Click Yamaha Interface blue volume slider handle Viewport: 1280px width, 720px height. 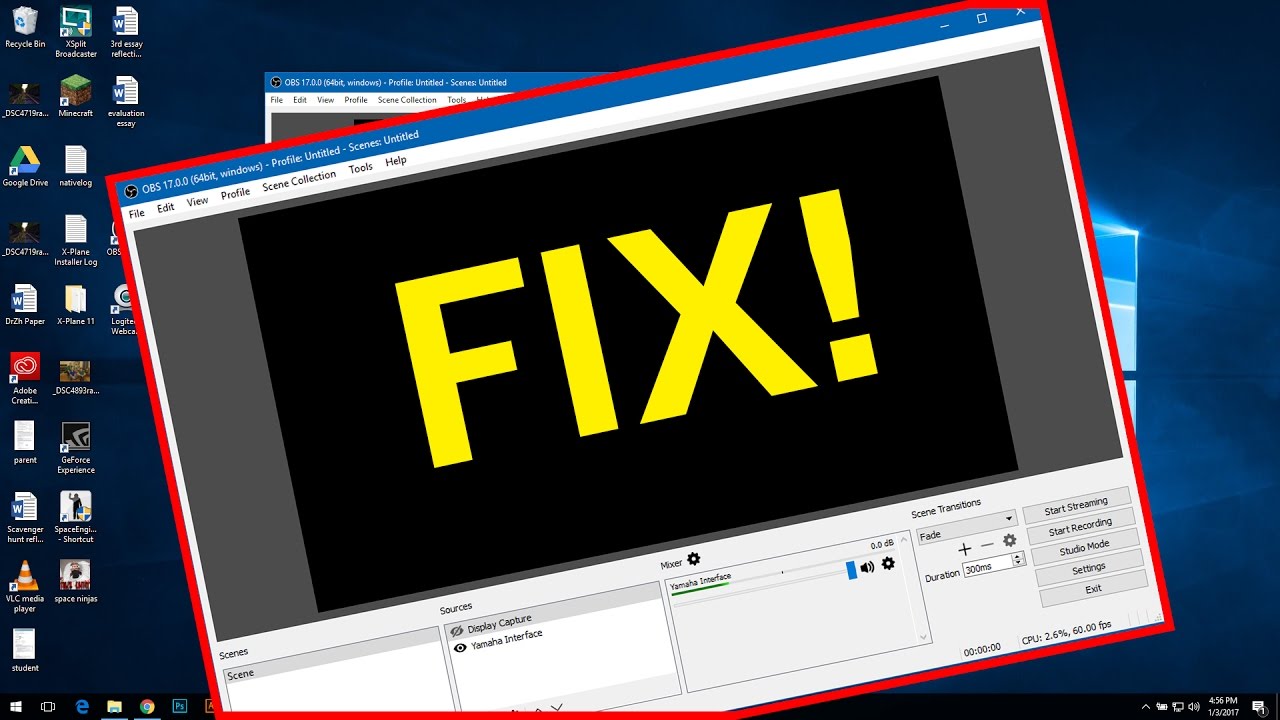click(x=852, y=570)
